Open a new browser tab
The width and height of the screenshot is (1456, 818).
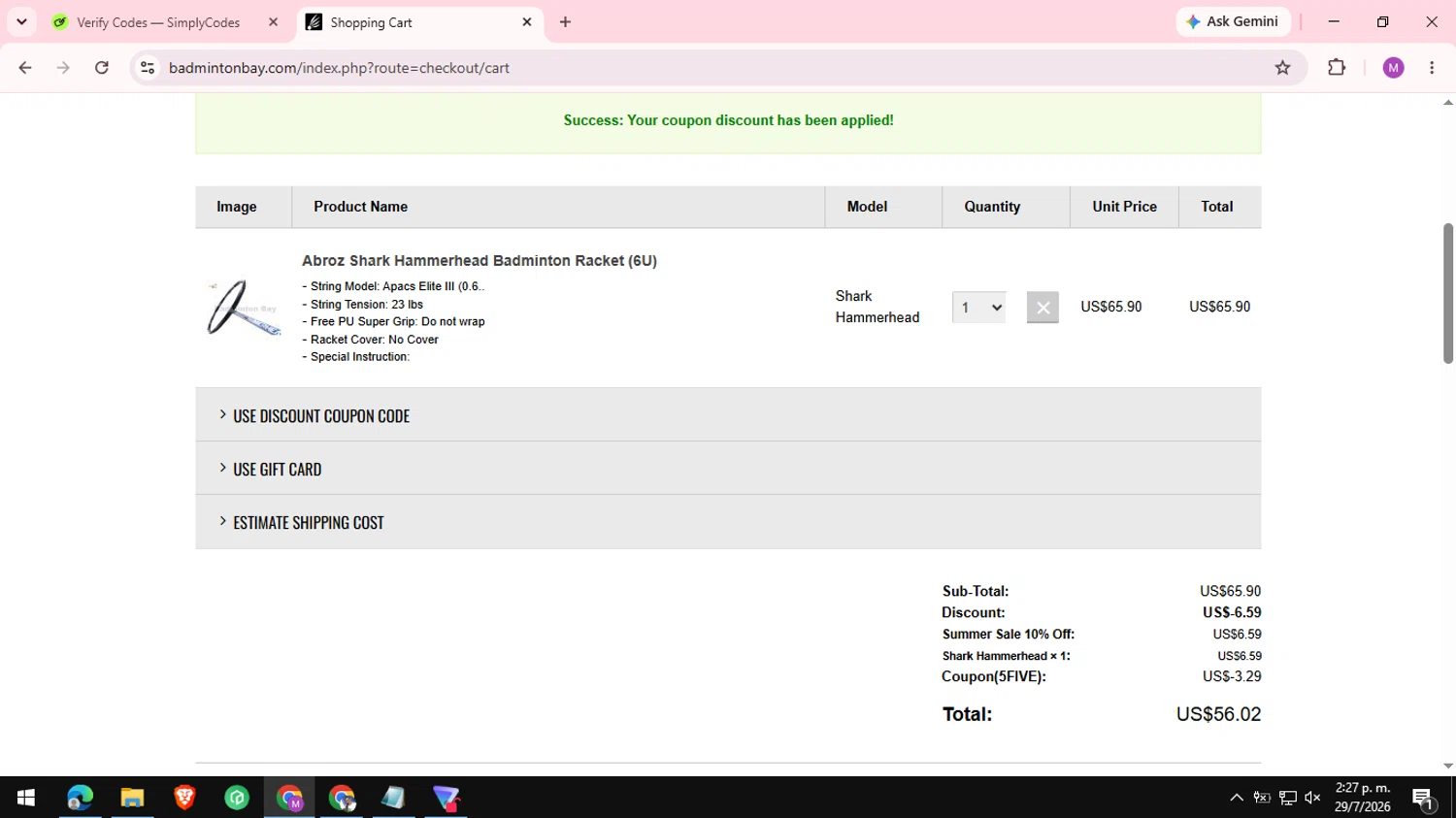(565, 21)
